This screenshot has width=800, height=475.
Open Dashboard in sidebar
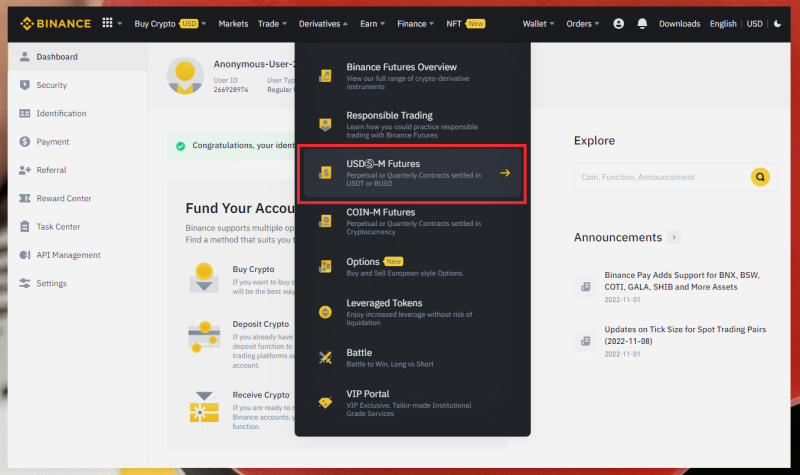[x=78, y=57]
